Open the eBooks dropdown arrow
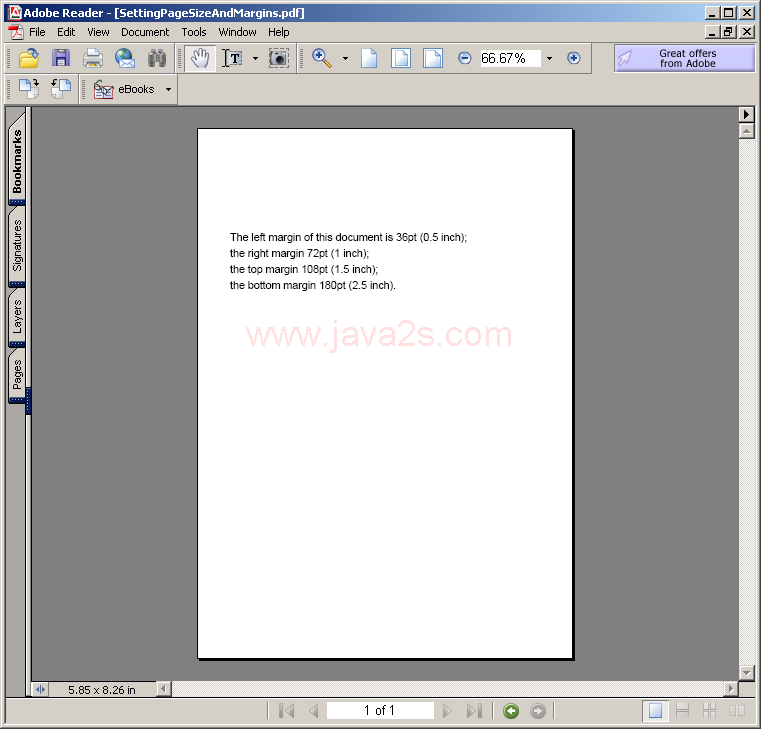This screenshot has height=729, width=761. click(x=168, y=89)
